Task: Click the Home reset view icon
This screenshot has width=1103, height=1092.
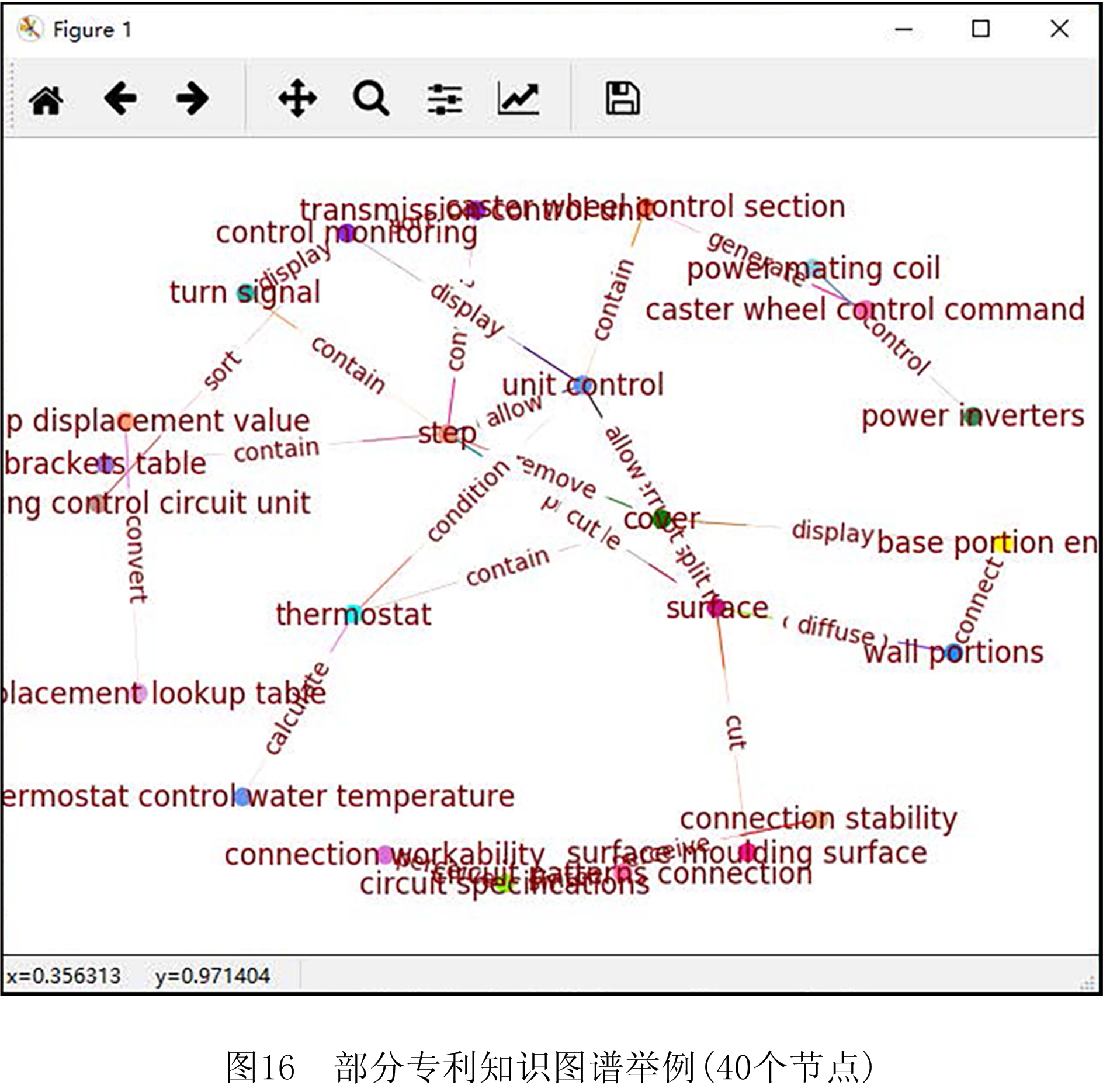Action: click(46, 99)
